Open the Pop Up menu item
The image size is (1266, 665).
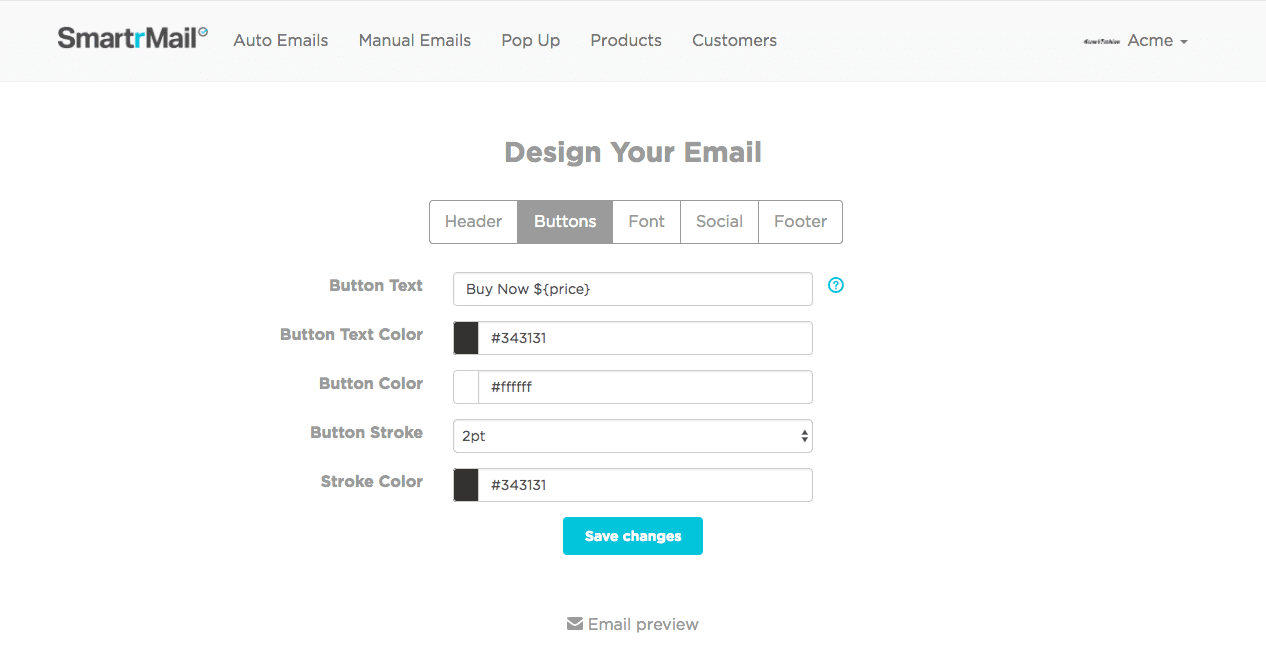pos(530,41)
